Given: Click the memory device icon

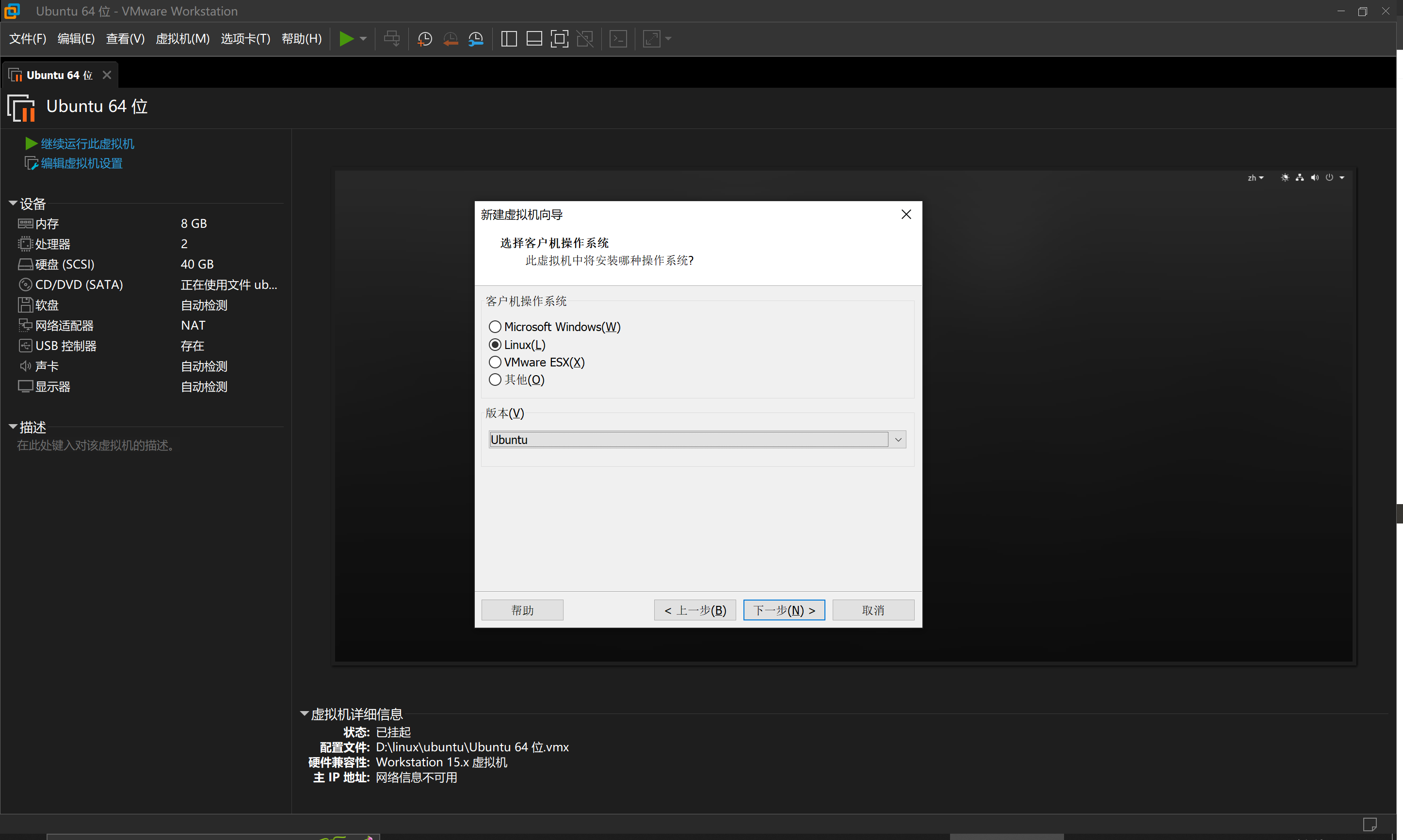Looking at the screenshot, I should coord(26,223).
